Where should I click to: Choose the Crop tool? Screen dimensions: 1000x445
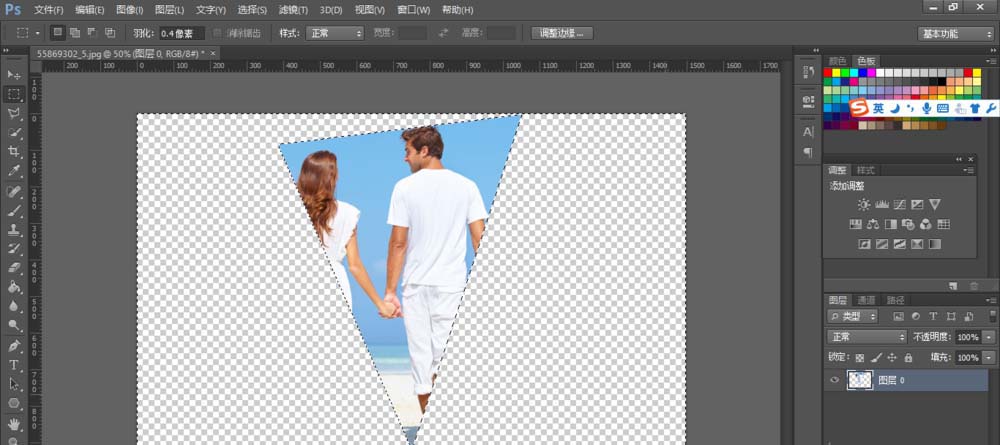pos(14,151)
